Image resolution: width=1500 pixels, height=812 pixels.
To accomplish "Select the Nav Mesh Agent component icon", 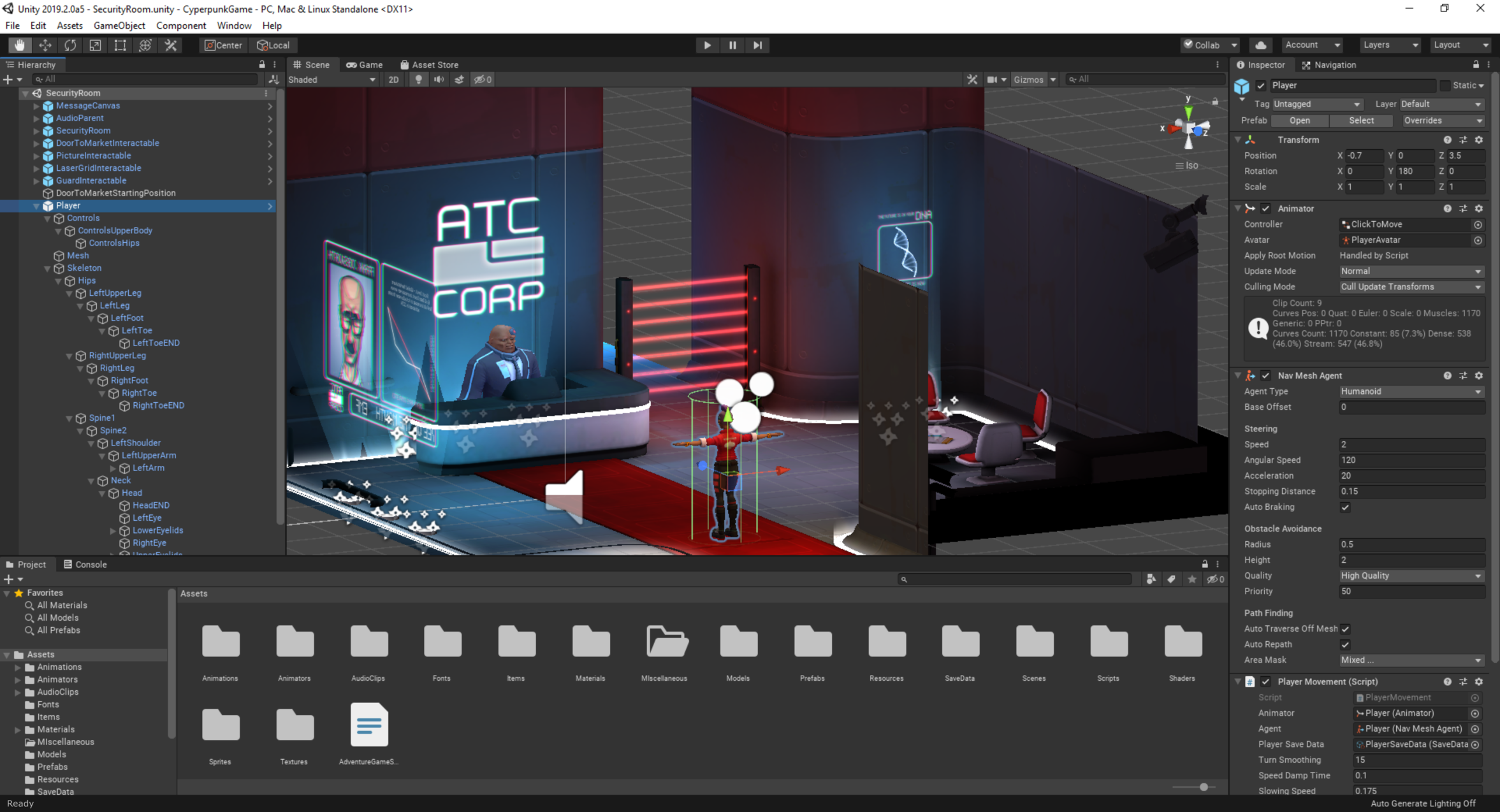I will tap(1250, 375).
